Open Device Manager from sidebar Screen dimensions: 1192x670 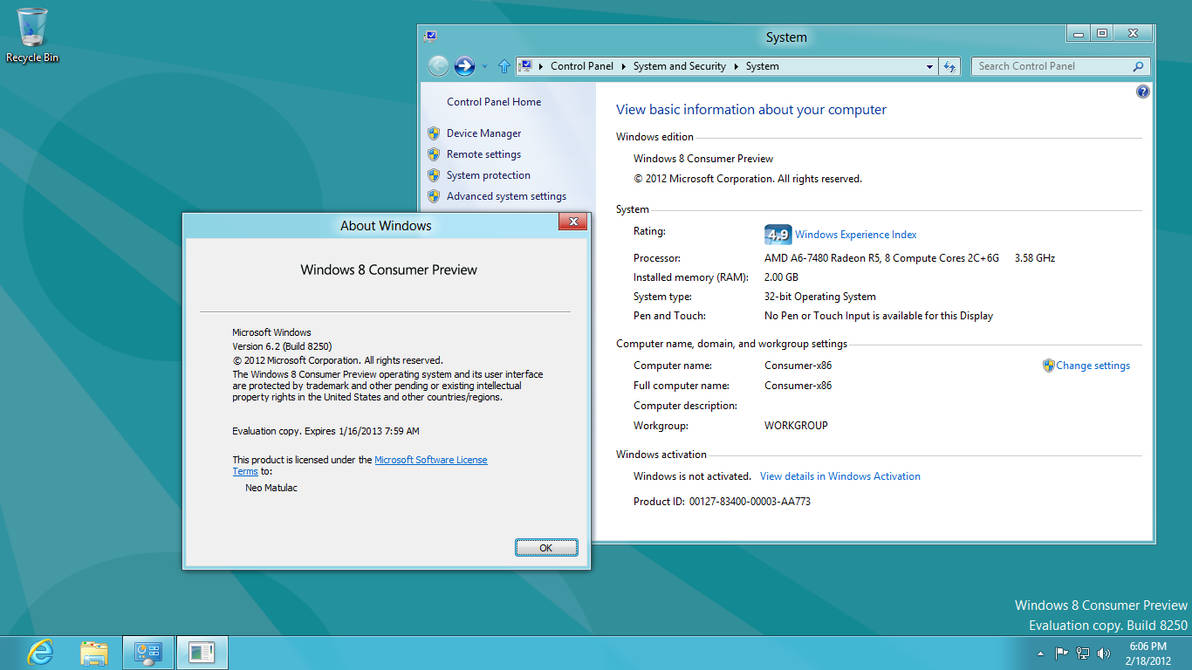483,133
